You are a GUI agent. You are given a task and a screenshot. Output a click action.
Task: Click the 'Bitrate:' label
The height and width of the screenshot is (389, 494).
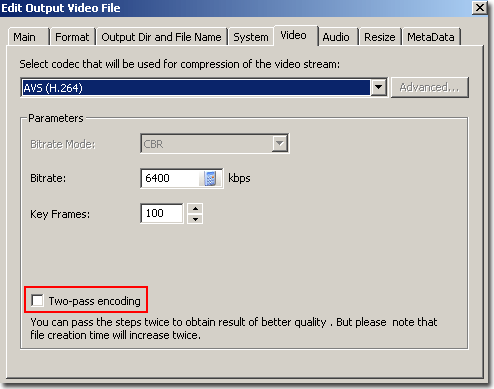click(x=48, y=178)
